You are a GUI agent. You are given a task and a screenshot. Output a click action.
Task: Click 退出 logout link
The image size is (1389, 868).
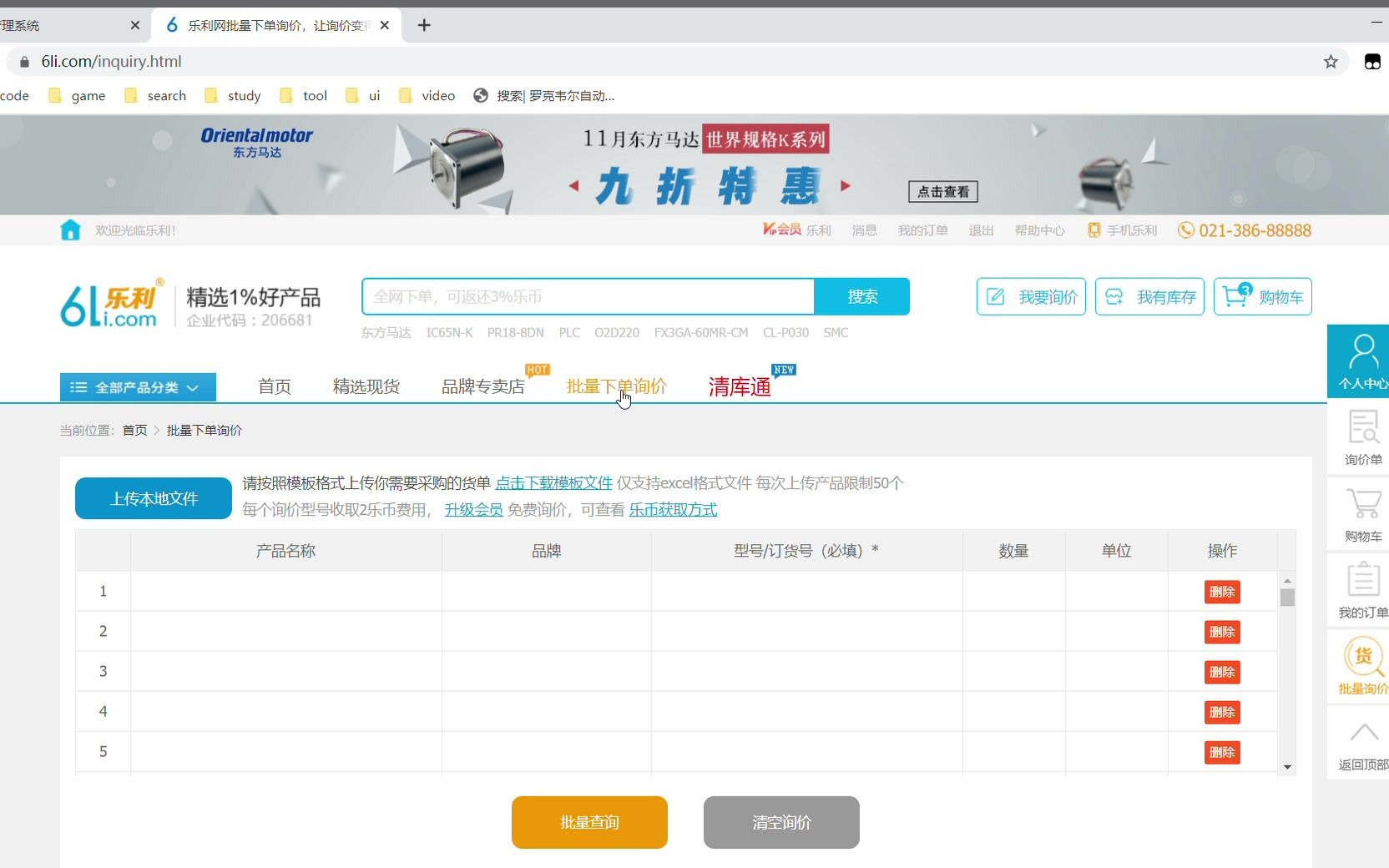tap(981, 230)
